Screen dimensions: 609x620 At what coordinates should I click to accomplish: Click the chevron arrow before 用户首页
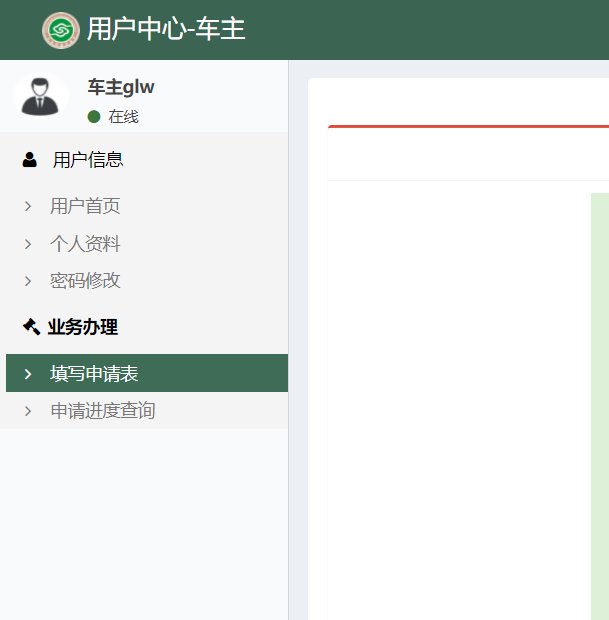(x=28, y=207)
